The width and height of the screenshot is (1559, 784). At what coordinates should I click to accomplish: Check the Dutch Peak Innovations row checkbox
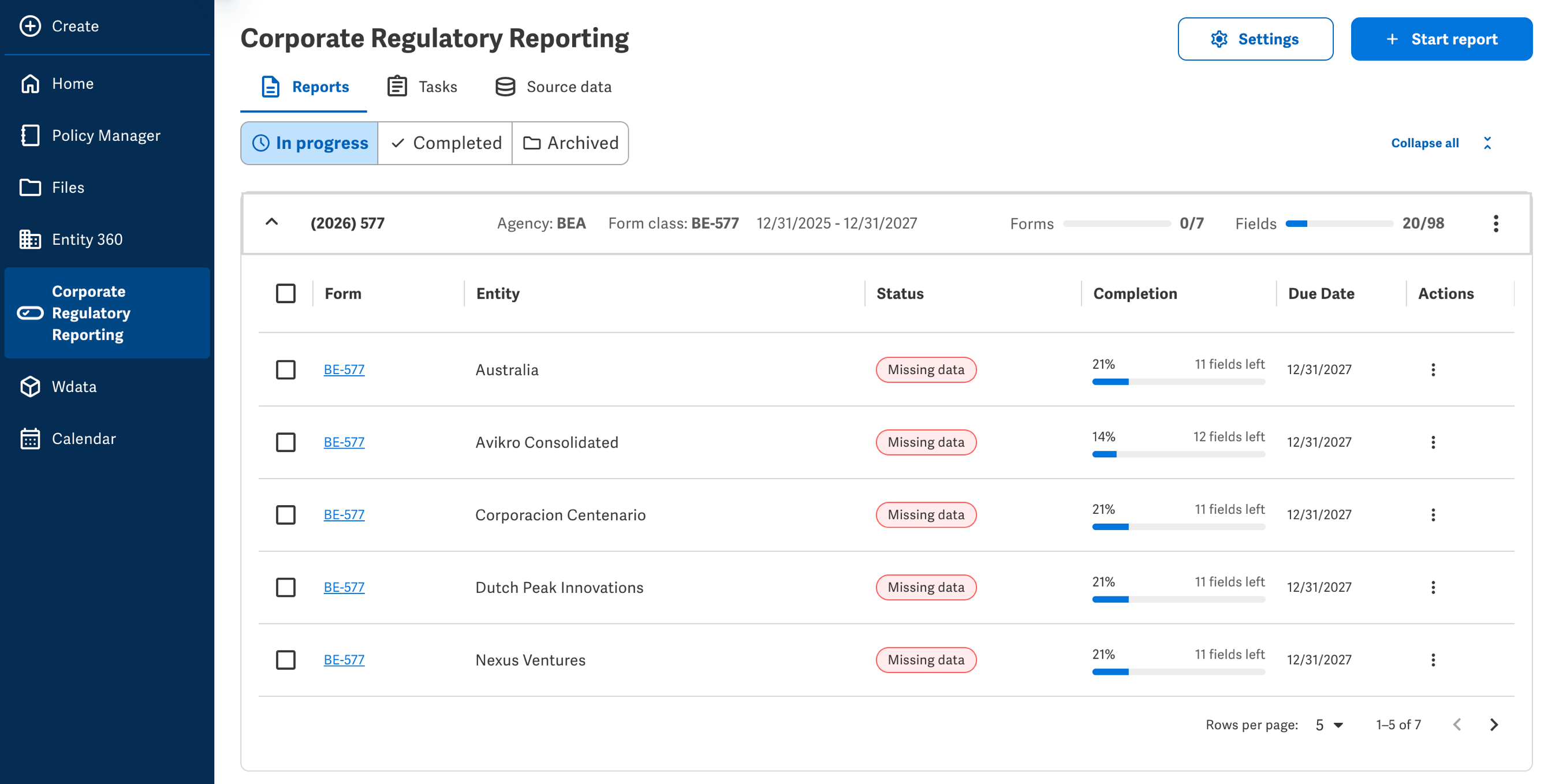pyautogui.click(x=286, y=587)
